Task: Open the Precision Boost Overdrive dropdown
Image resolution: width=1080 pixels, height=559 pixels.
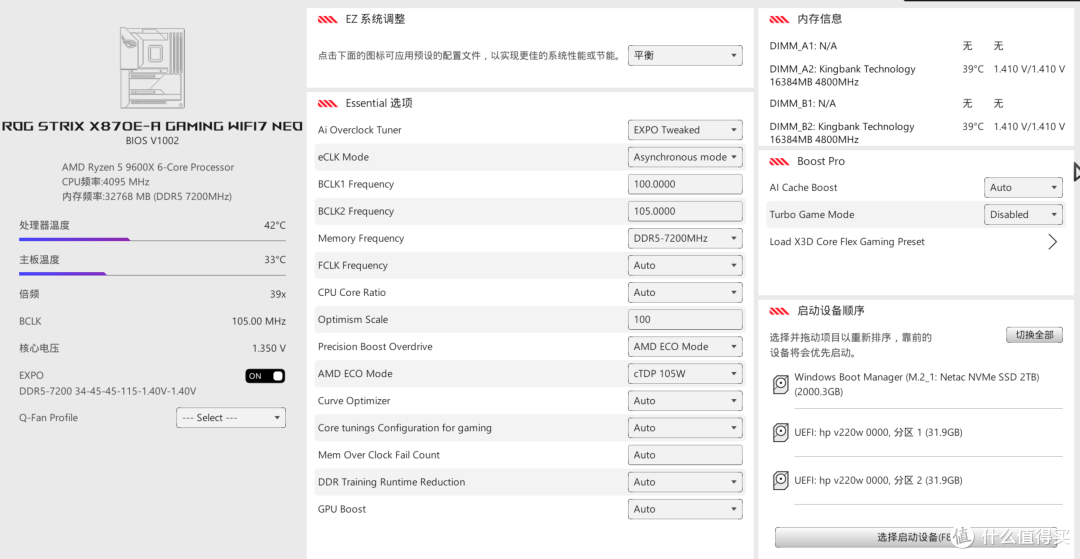Action: [685, 347]
